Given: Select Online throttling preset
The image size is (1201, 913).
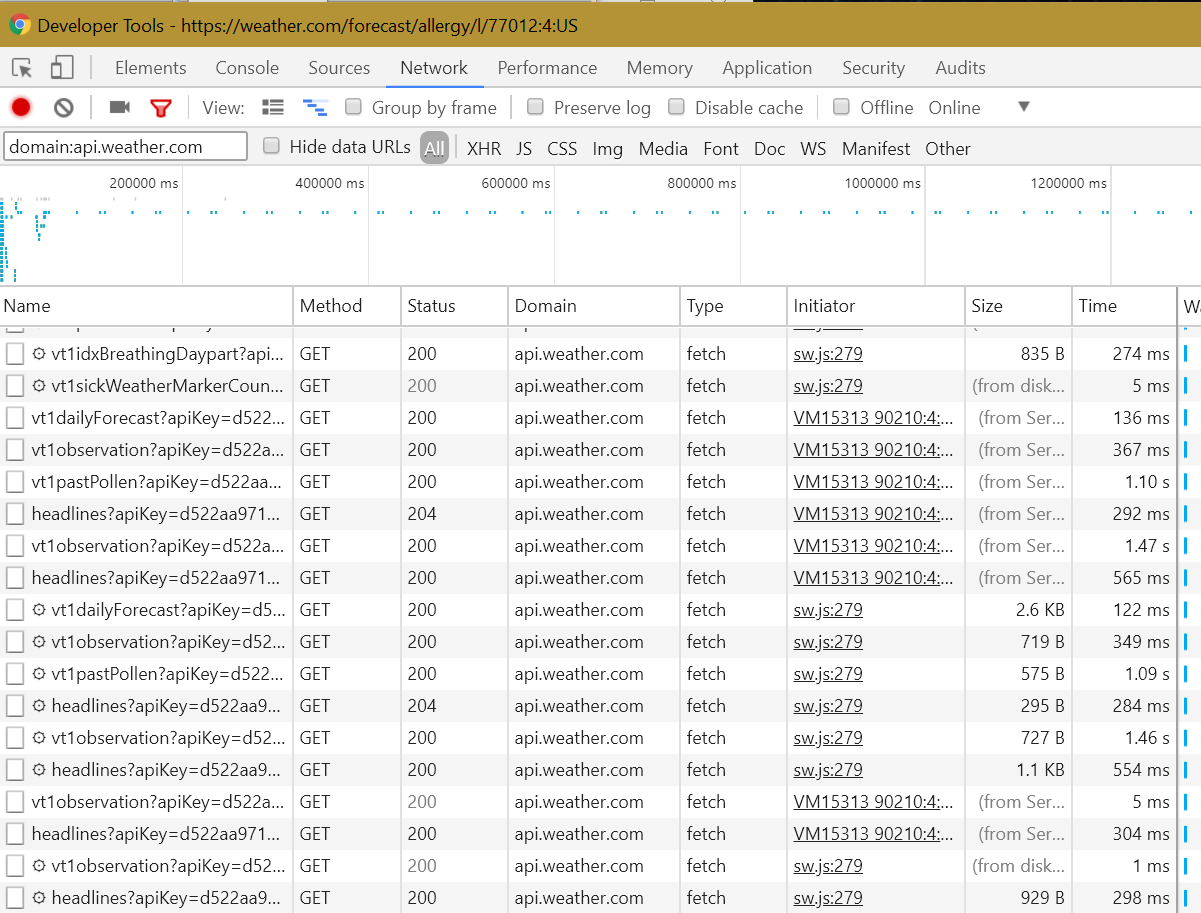Looking at the screenshot, I should 954,108.
